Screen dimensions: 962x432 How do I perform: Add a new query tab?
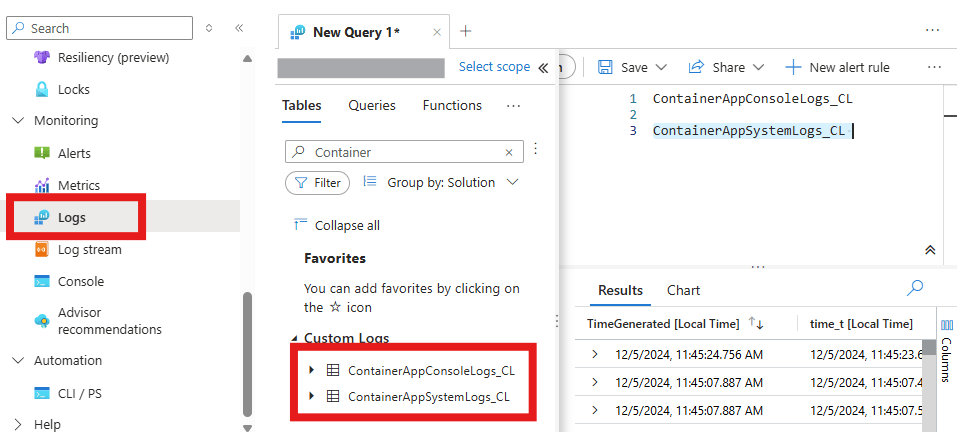coord(466,31)
